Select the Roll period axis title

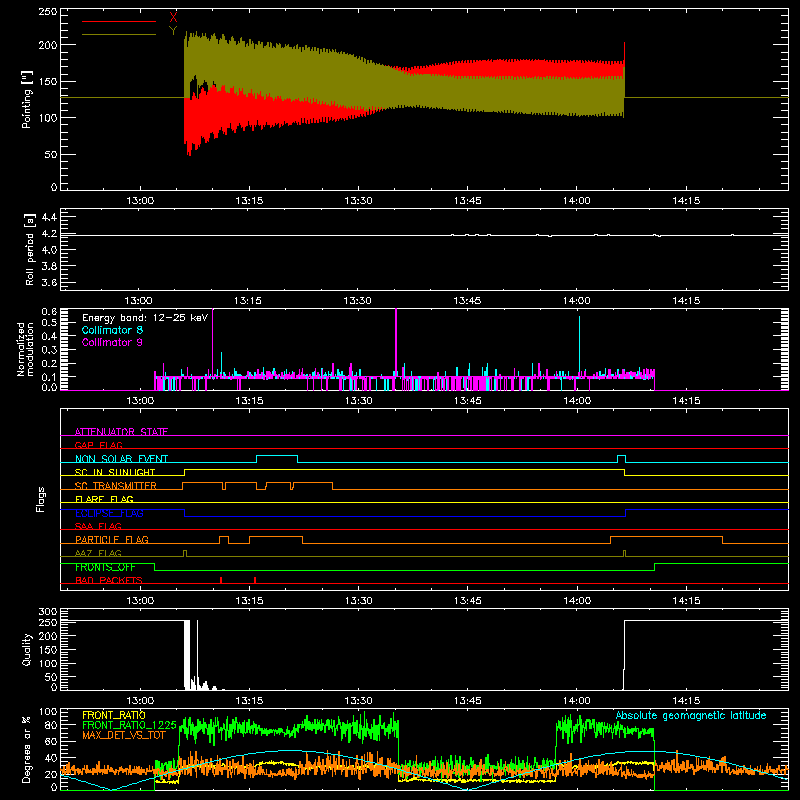point(30,249)
